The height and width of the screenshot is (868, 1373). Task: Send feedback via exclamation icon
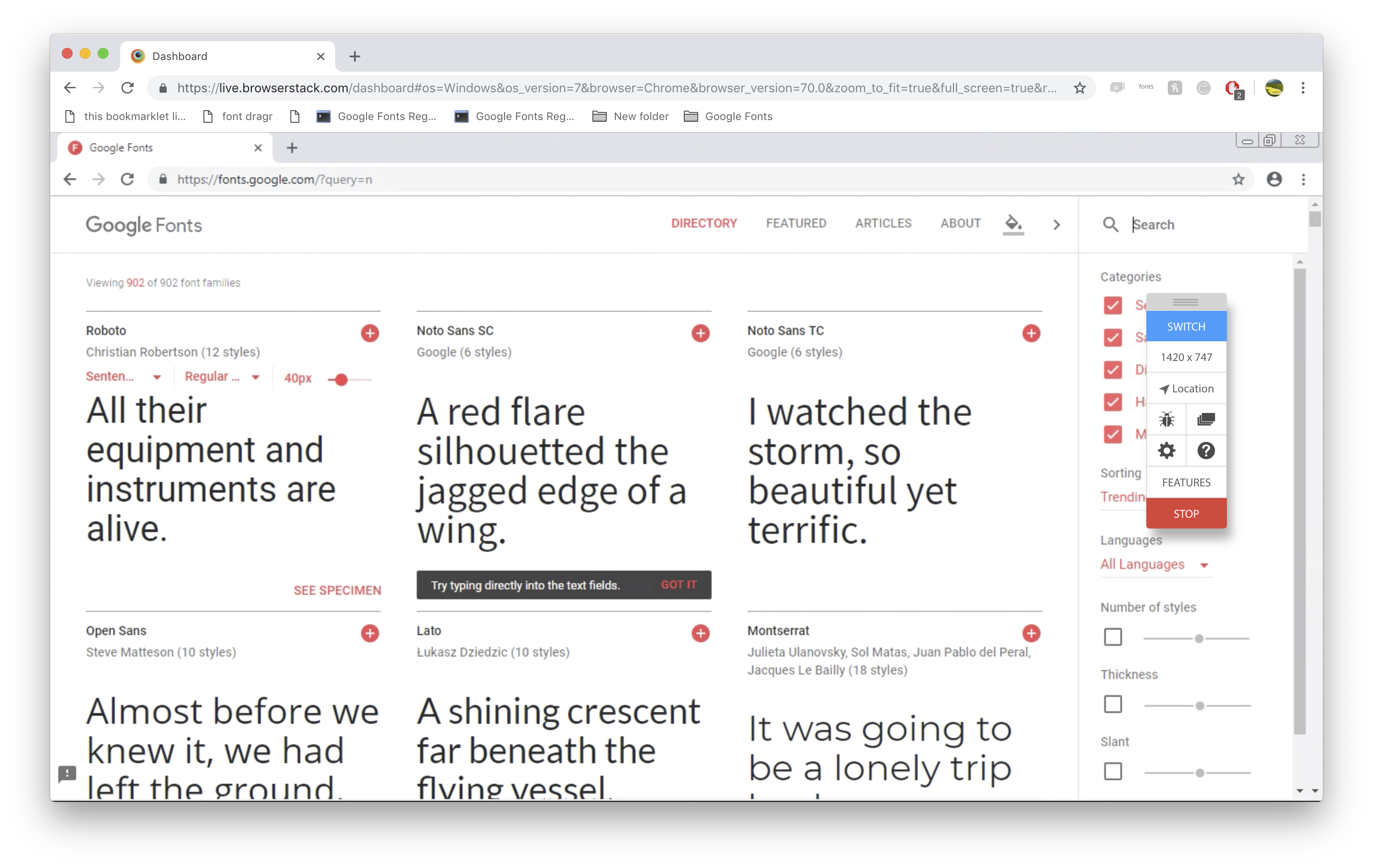[67, 773]
